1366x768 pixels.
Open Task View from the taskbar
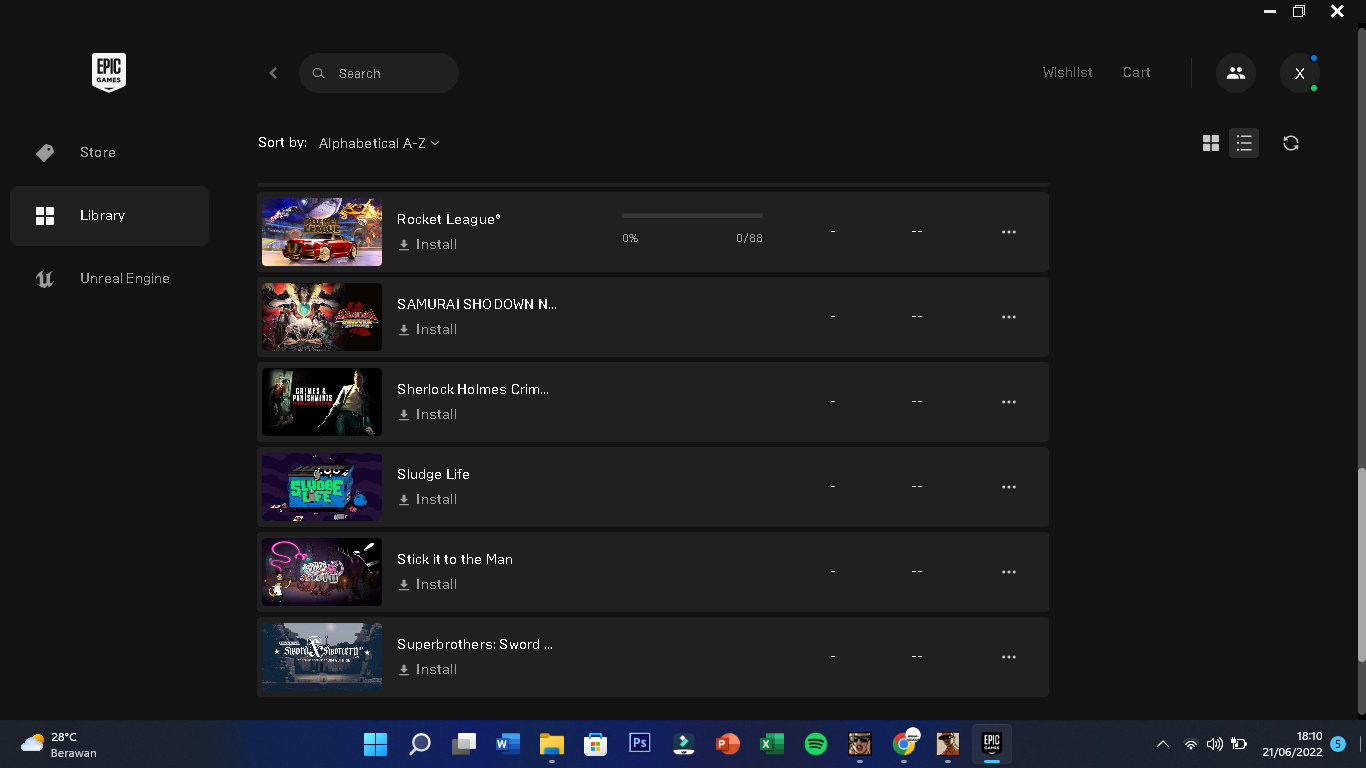464,744
